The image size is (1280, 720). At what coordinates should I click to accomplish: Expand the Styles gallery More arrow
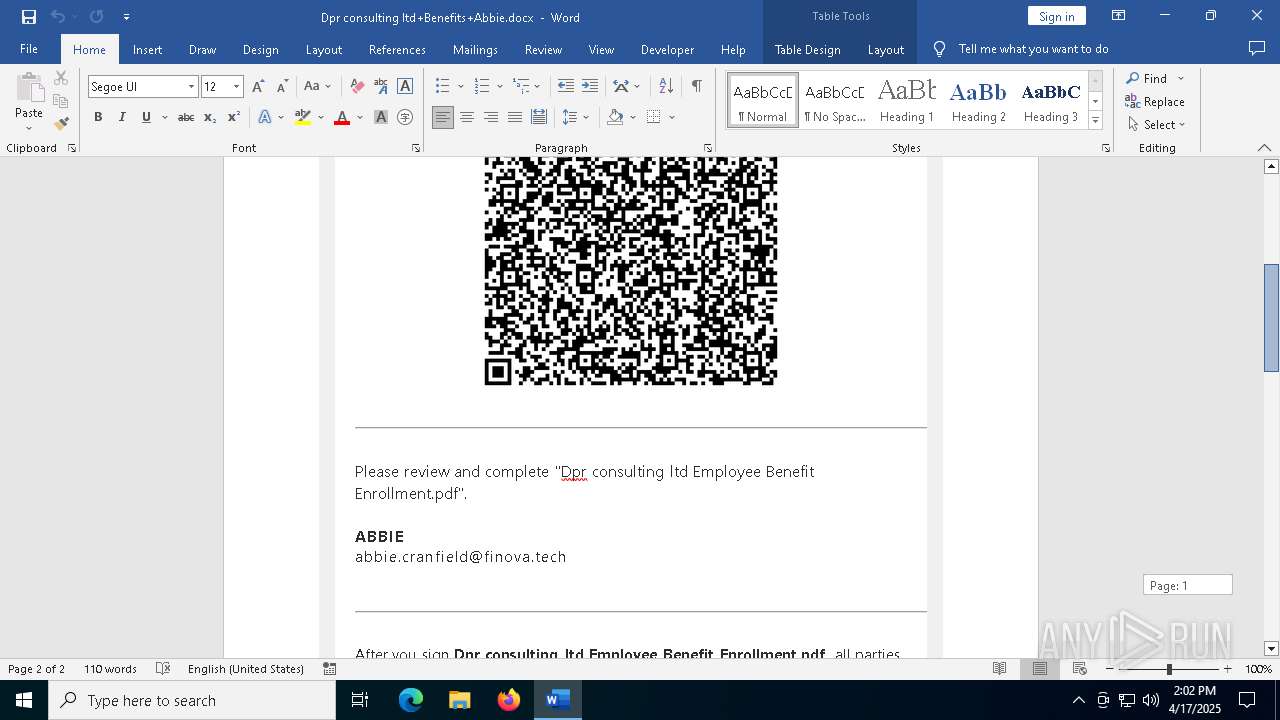[1095, 121]
